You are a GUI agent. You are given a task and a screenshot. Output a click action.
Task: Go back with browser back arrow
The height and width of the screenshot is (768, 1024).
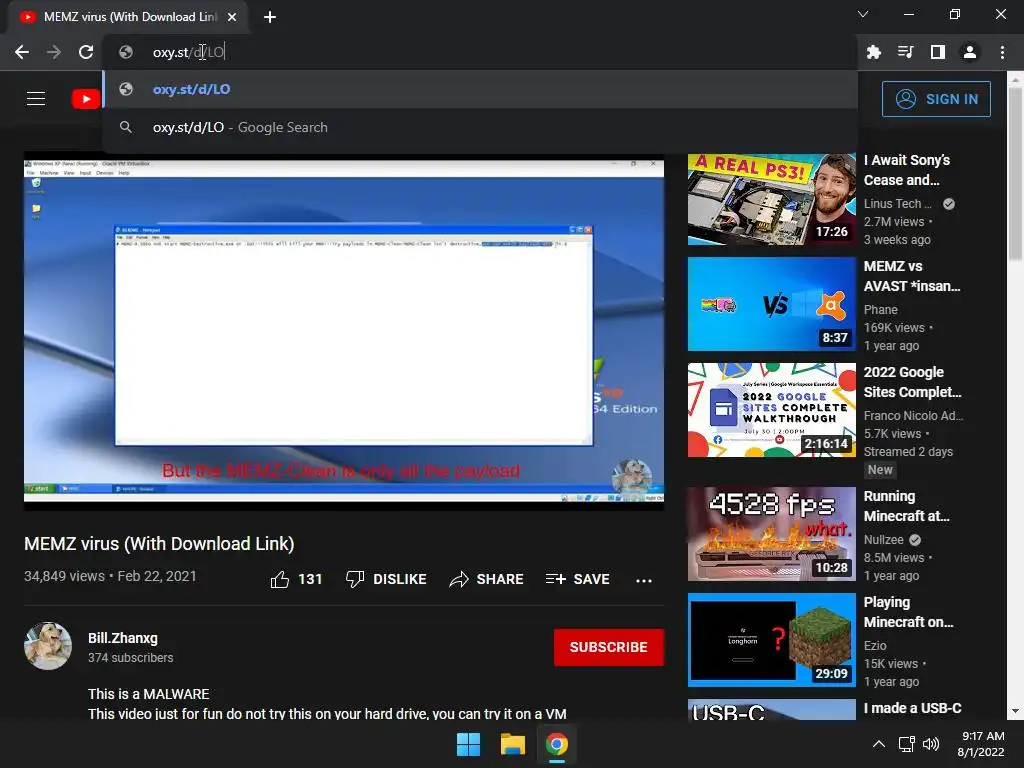(x=22, y=52)
